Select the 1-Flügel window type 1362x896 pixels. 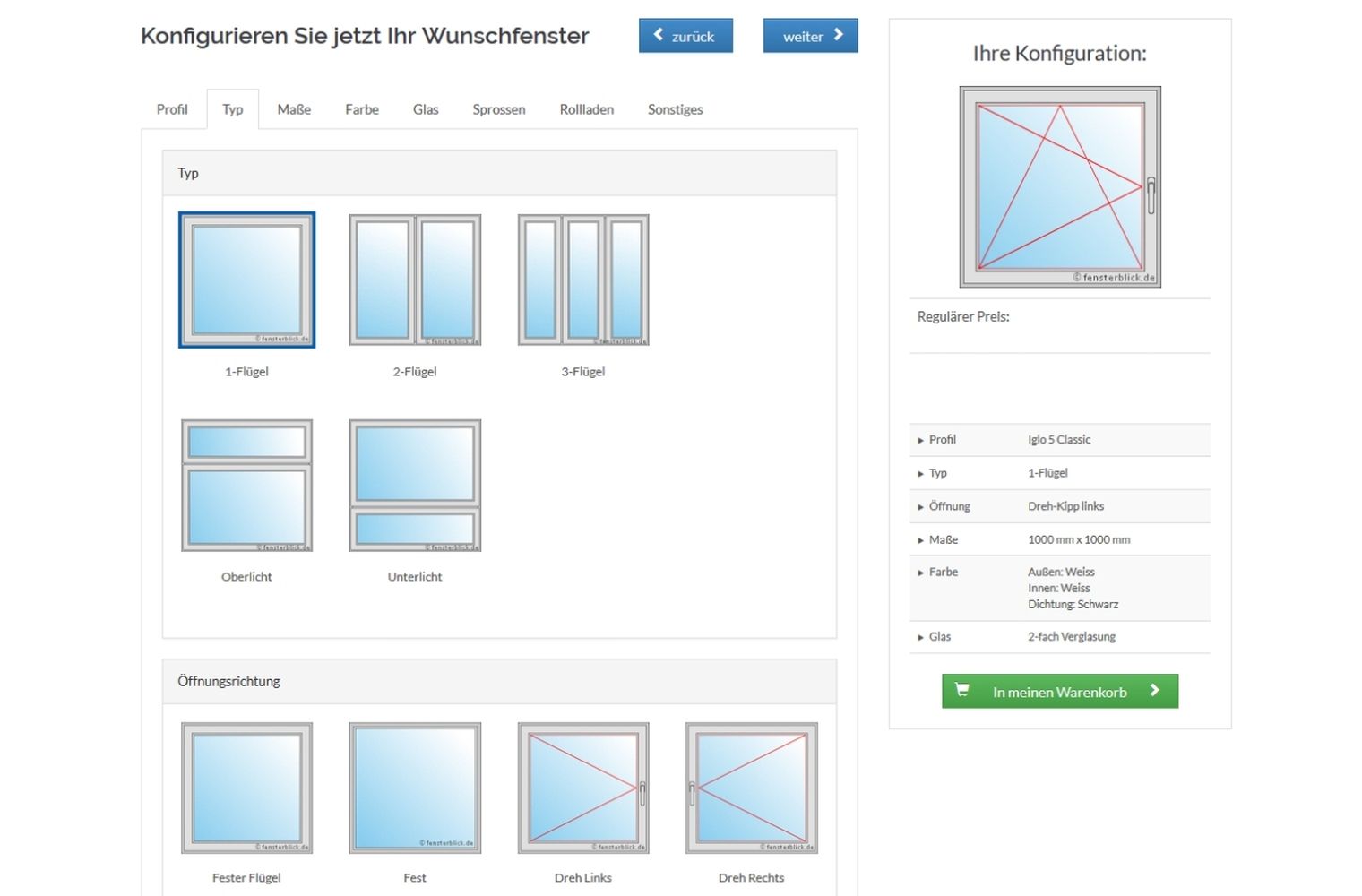click(246, 280)
